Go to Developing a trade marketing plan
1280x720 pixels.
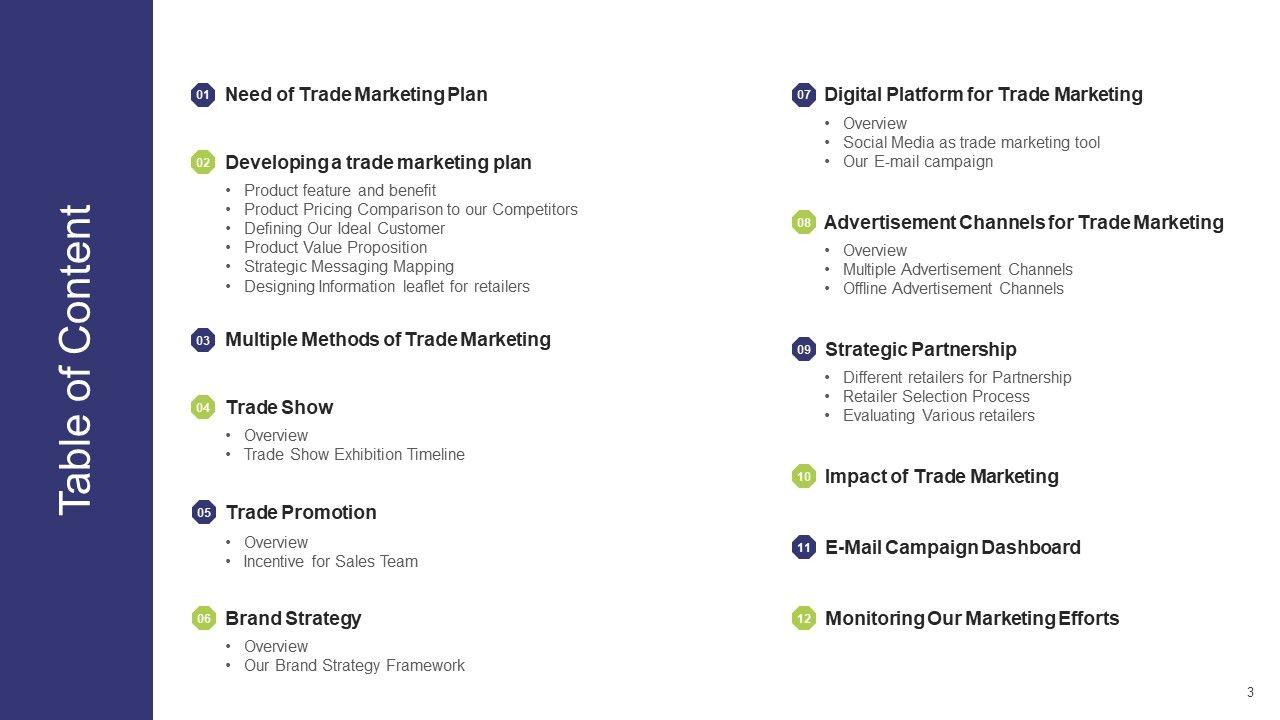(x=378, y=162)
